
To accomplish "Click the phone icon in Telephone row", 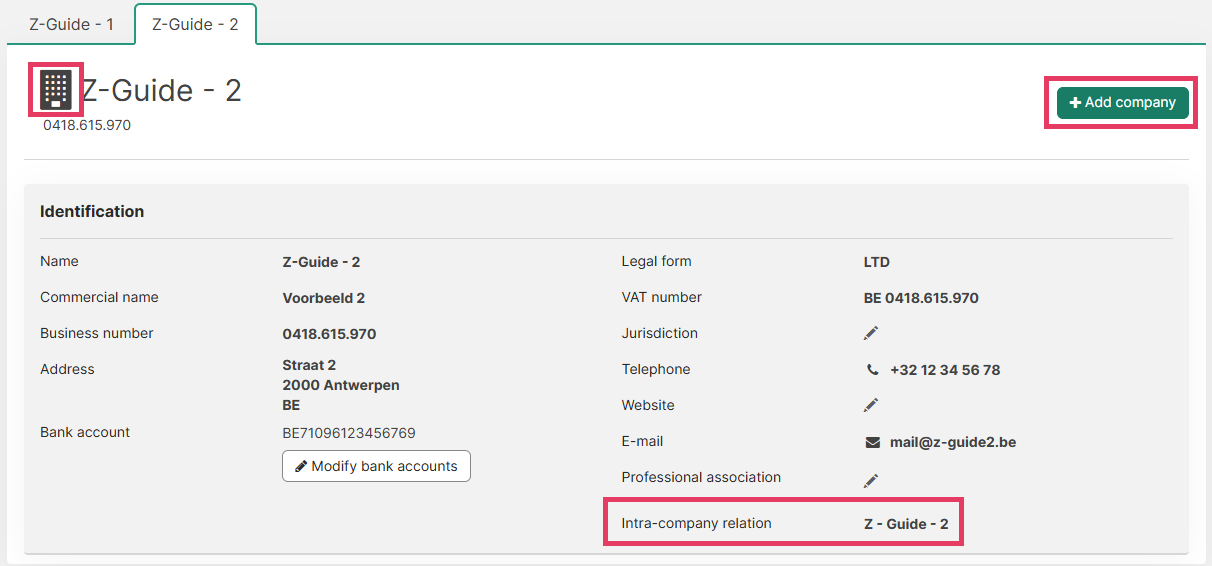I will pyautogui.click(x=872, y=370).
